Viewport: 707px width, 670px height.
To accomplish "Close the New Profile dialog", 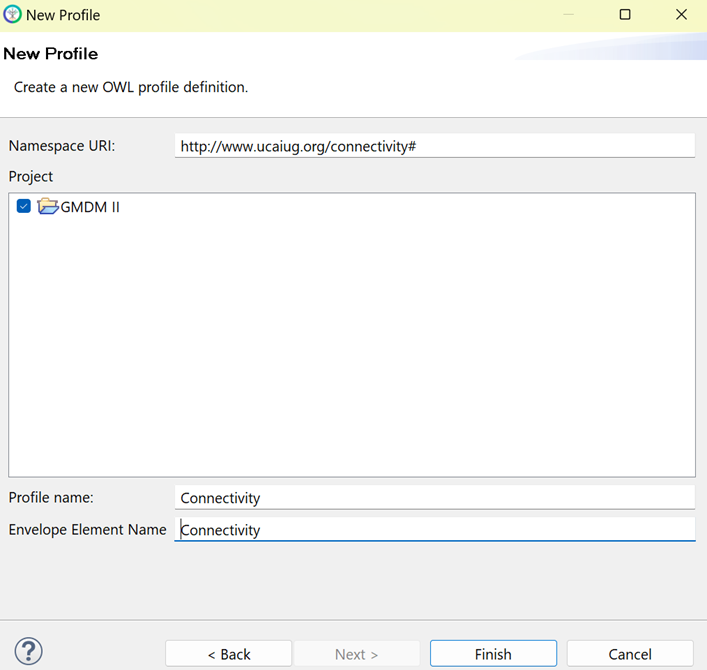I will click(681, 15).
